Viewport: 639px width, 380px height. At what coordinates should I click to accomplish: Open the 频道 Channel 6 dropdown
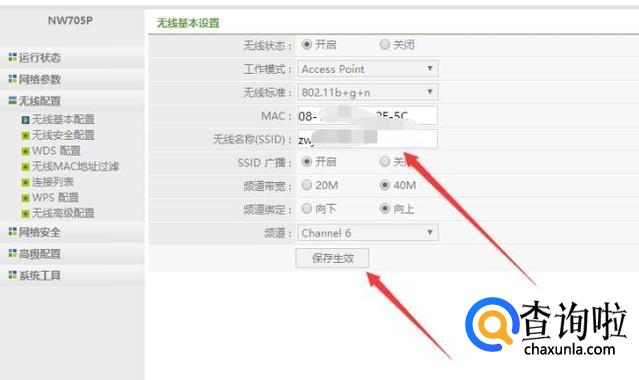(368, 233)
